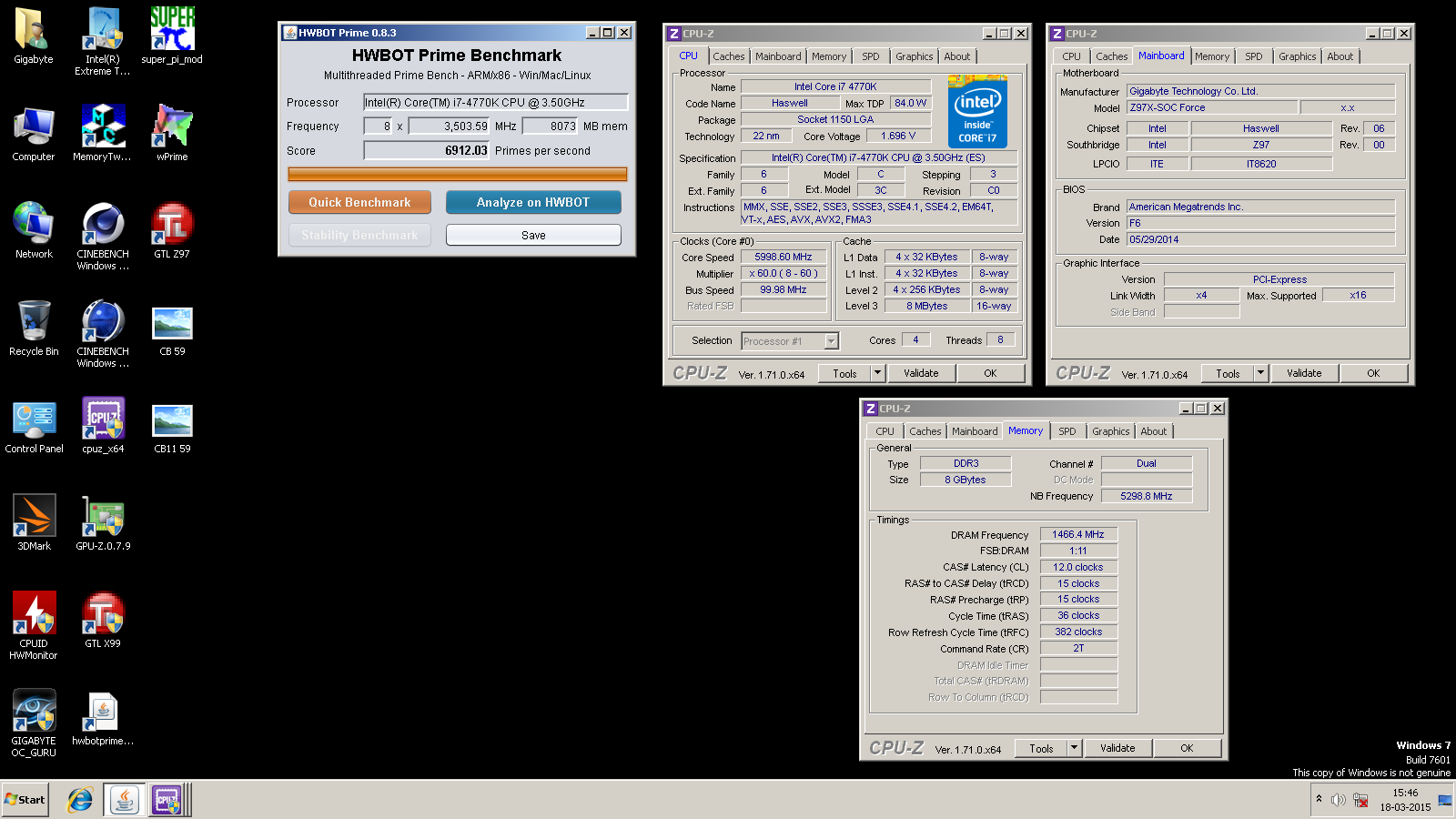Launch GIGABYTE OC_GURU shortcut
The height and width of the screenshot is (819, 1456).
(34, 723)
